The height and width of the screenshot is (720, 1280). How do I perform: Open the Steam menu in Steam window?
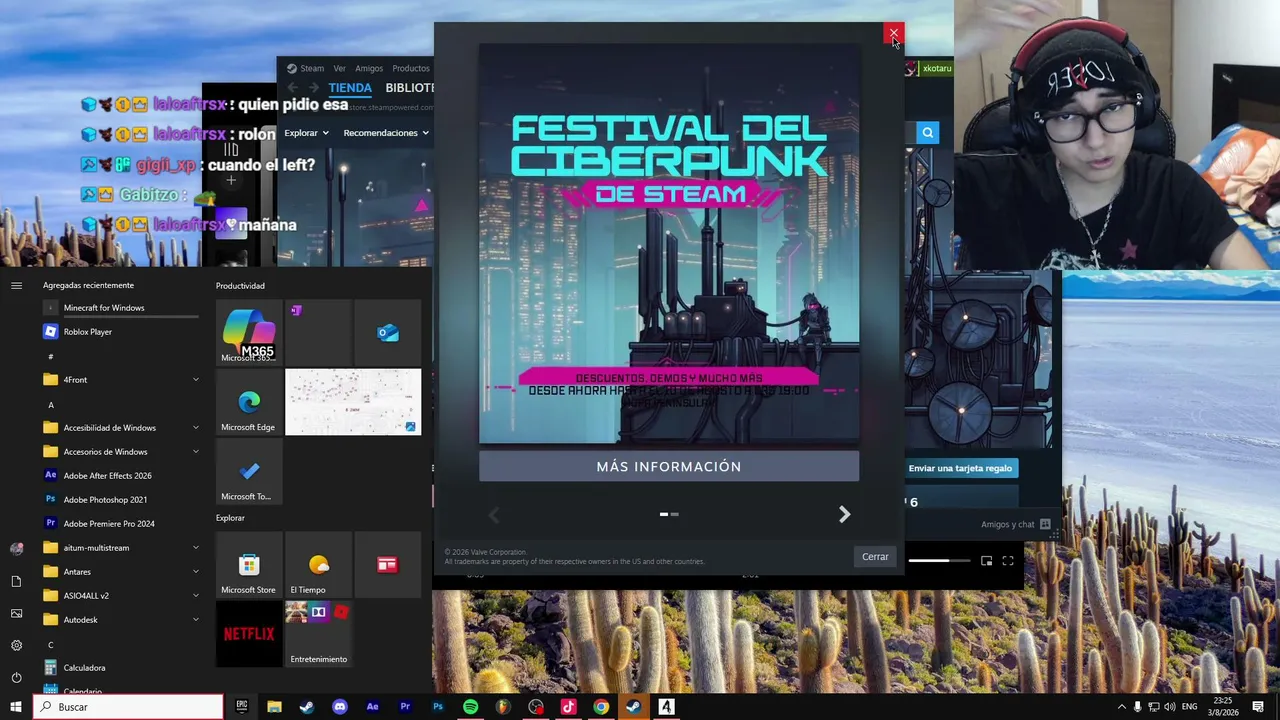306,68
